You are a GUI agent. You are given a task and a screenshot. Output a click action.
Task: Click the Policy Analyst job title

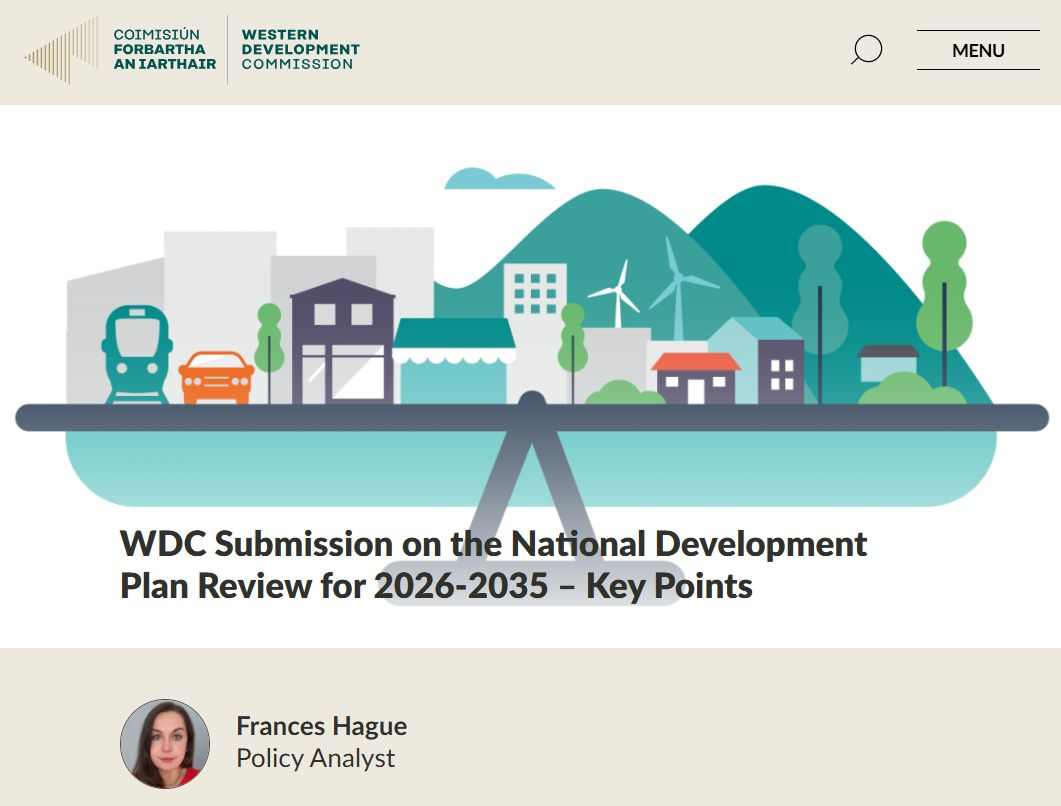point(315,758)
